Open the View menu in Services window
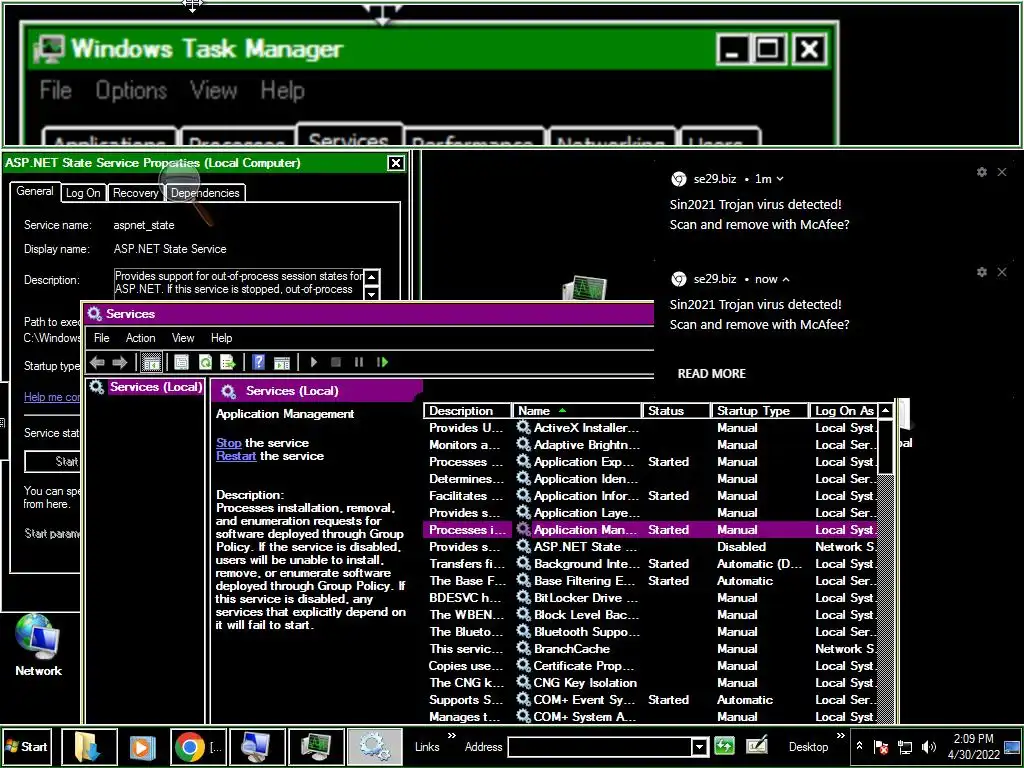The image size is (1024, 768). [183, 338]
